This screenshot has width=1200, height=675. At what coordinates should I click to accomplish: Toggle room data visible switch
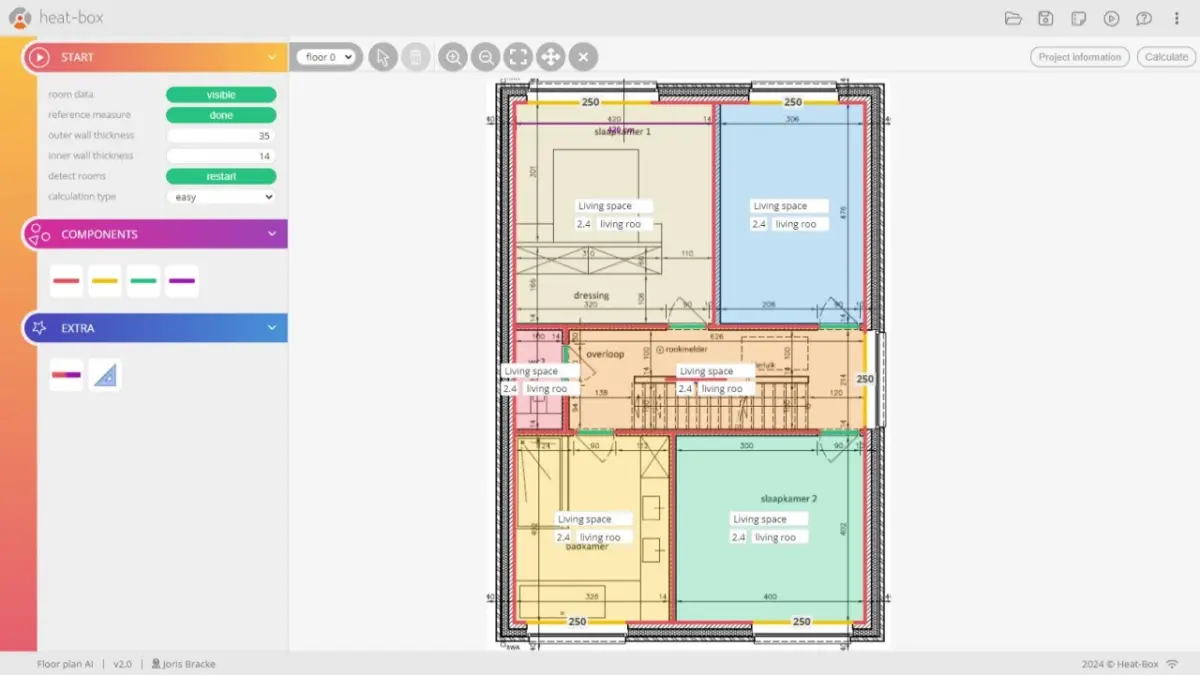(x=221, y=95)
